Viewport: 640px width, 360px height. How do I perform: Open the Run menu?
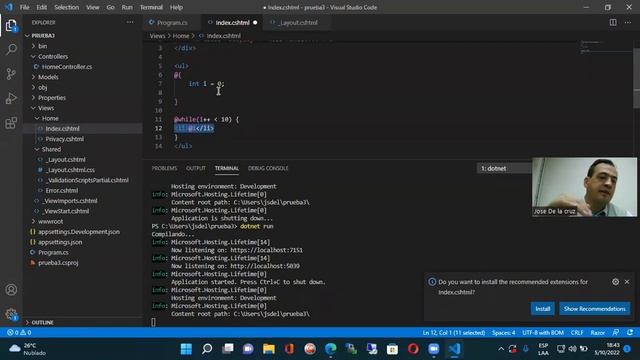click(127, 7)
